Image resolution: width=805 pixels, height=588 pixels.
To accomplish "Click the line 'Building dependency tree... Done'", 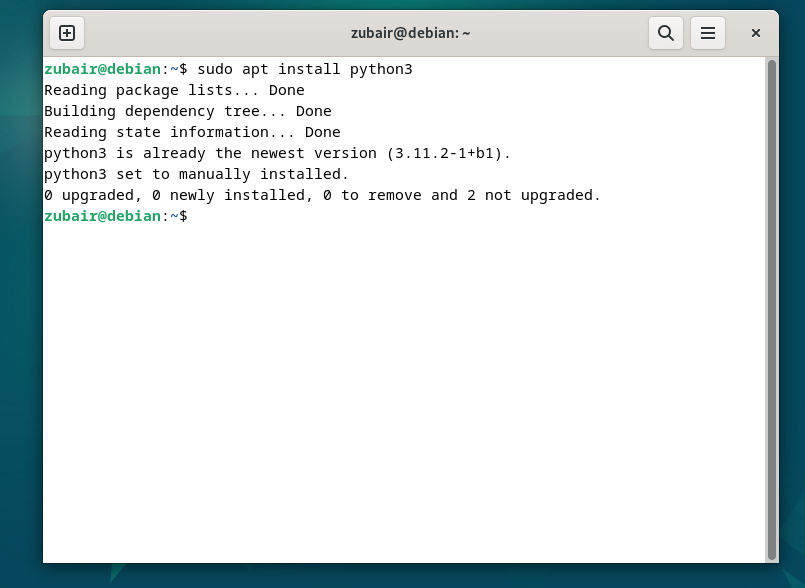I will [x=188, y=111].
